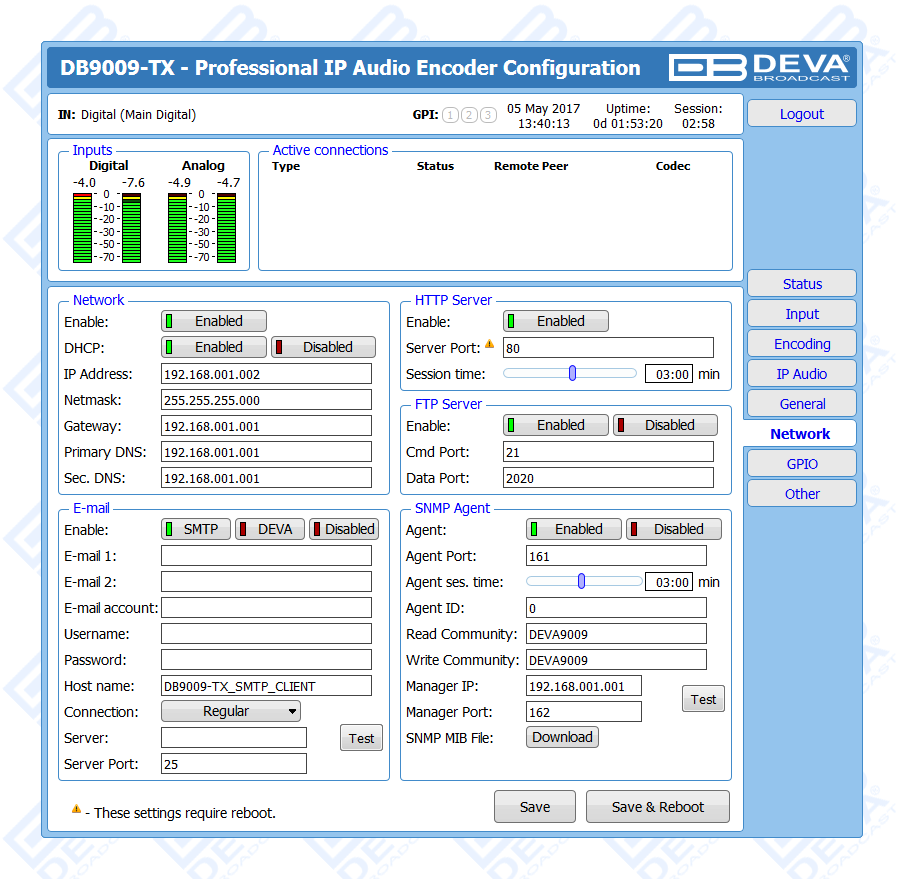The height and width of the screenshot is (879, 904).
Task: Open the IP Audio tab
Action: (802, 374)
